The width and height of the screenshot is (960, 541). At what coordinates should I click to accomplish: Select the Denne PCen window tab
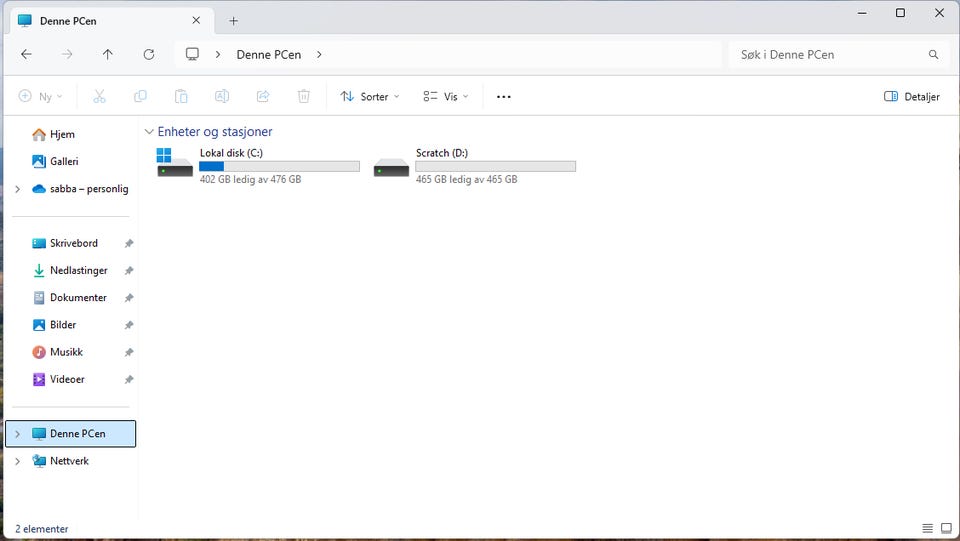click(x=112, y=21)
